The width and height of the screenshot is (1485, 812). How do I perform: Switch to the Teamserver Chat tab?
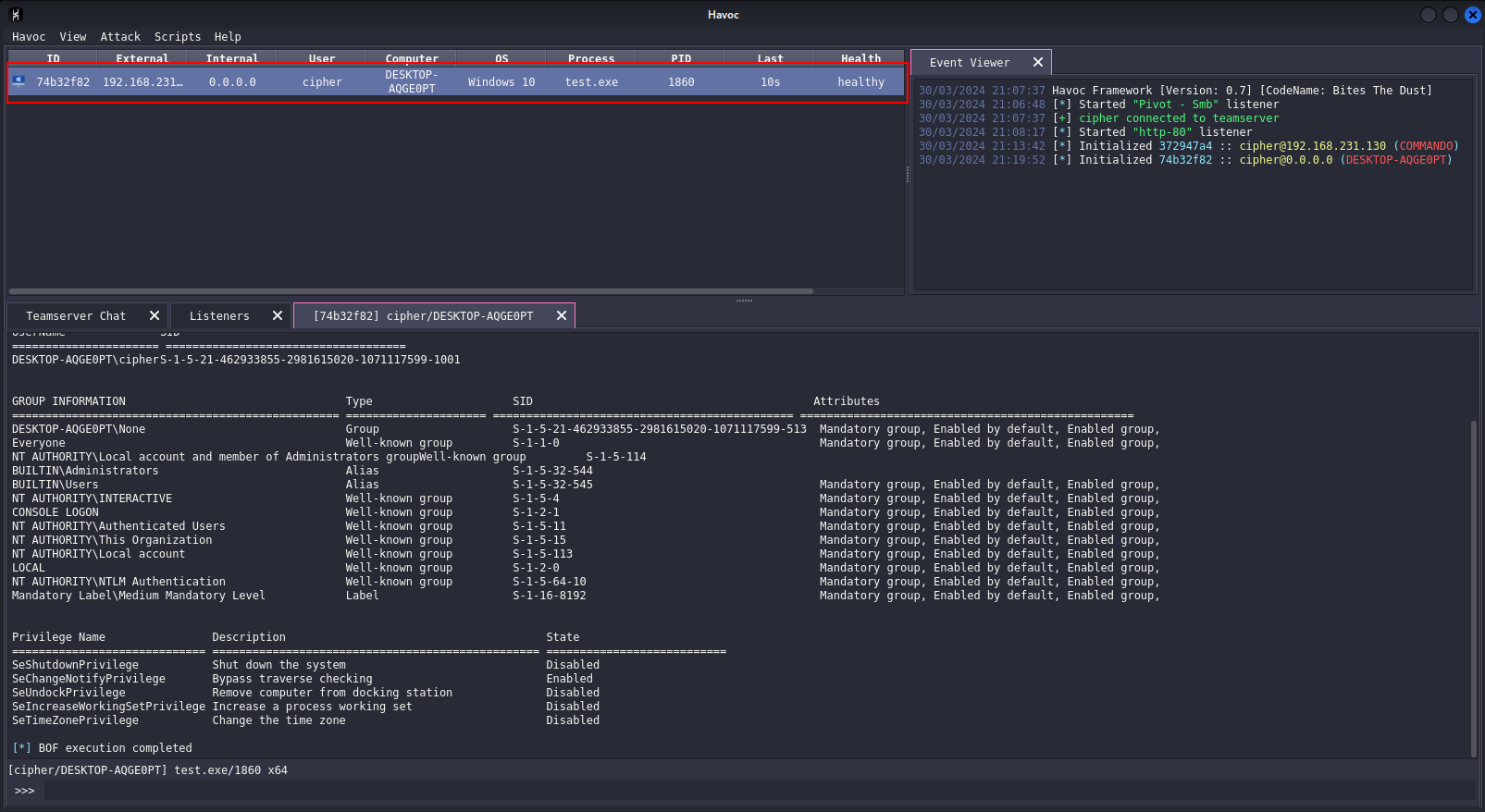tap(76, 315)
